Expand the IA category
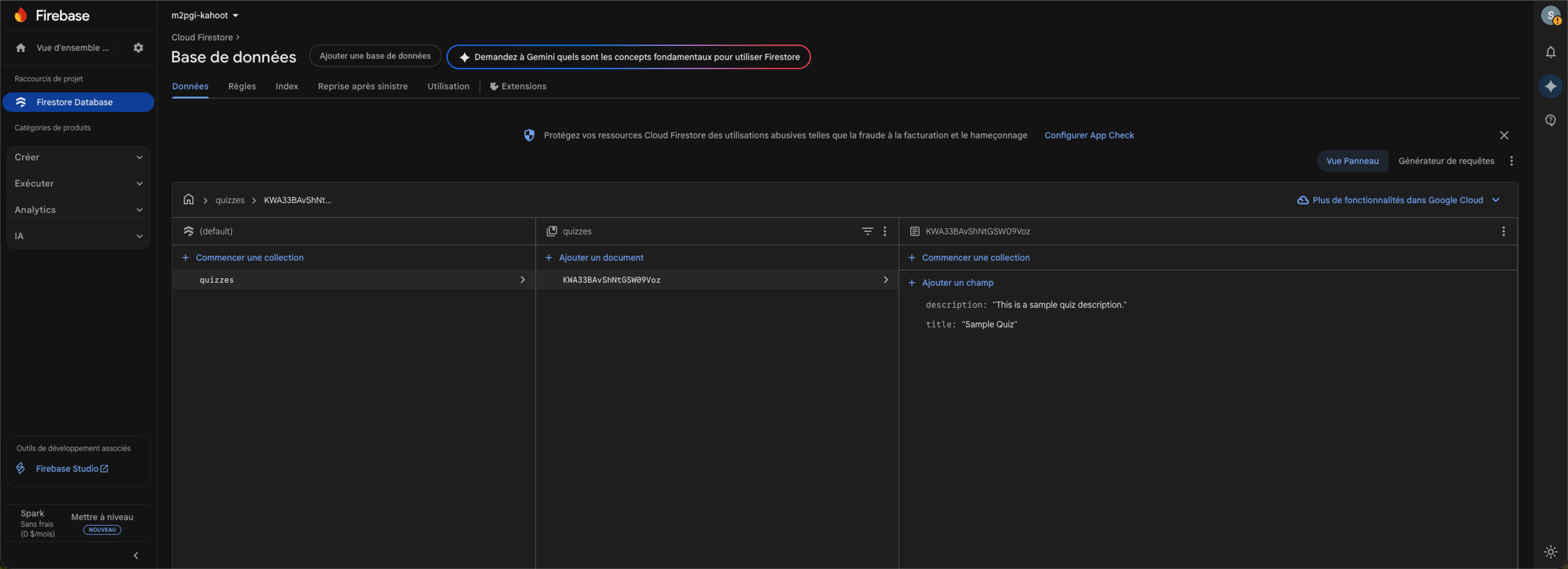This screenshot has width=1568, height=569. 78,236
